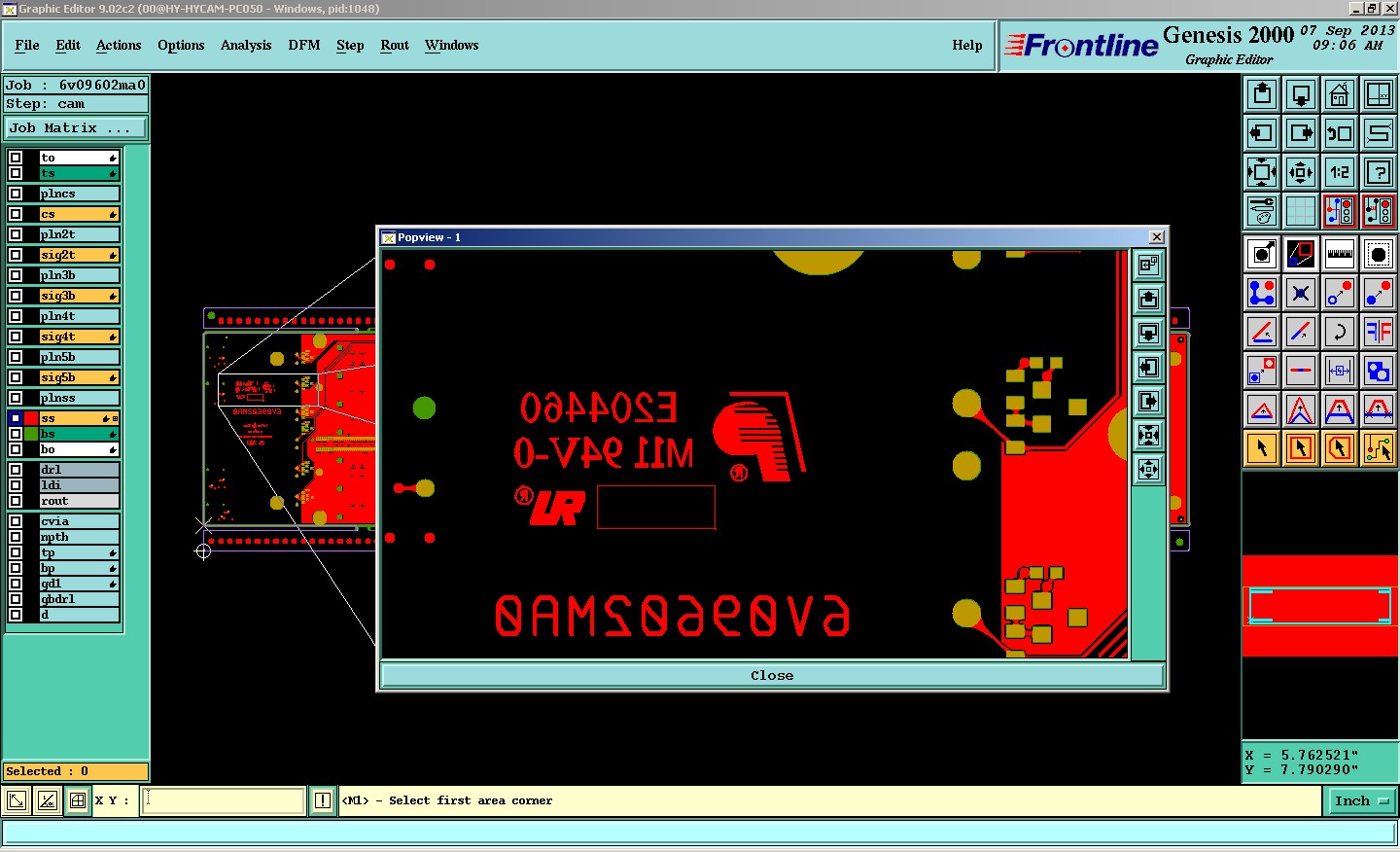
Task: Select the net select tool icon
Action: coord(1379,448)
